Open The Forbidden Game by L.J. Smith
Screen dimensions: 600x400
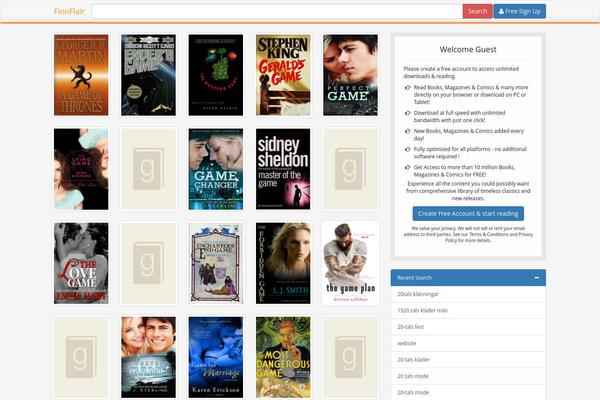point(283,263)
